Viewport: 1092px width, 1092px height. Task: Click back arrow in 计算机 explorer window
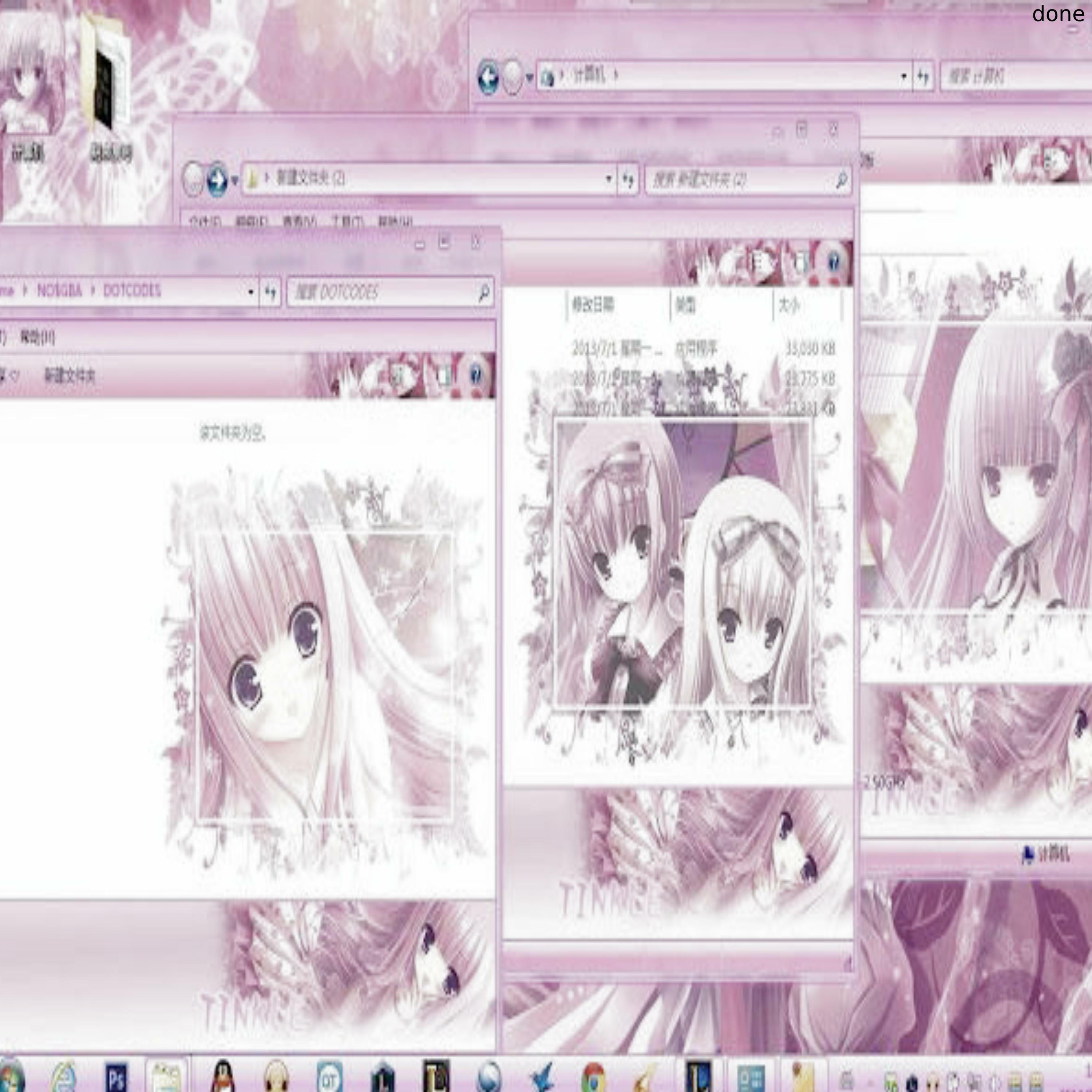(x=488, y=78)
